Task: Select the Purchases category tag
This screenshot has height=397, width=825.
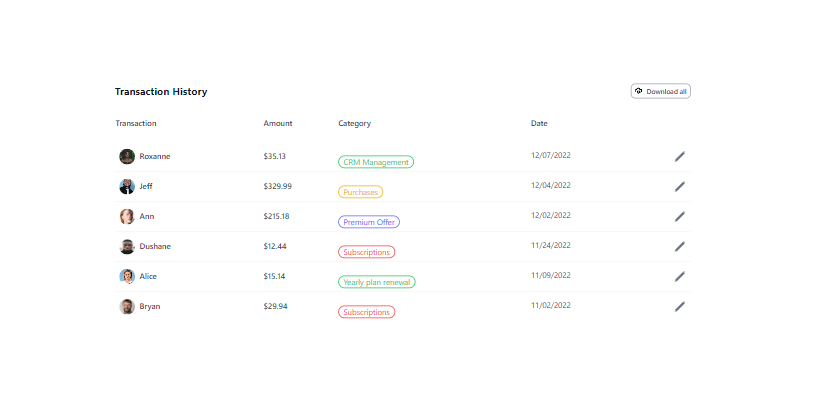Action: [x=360, y=192]
